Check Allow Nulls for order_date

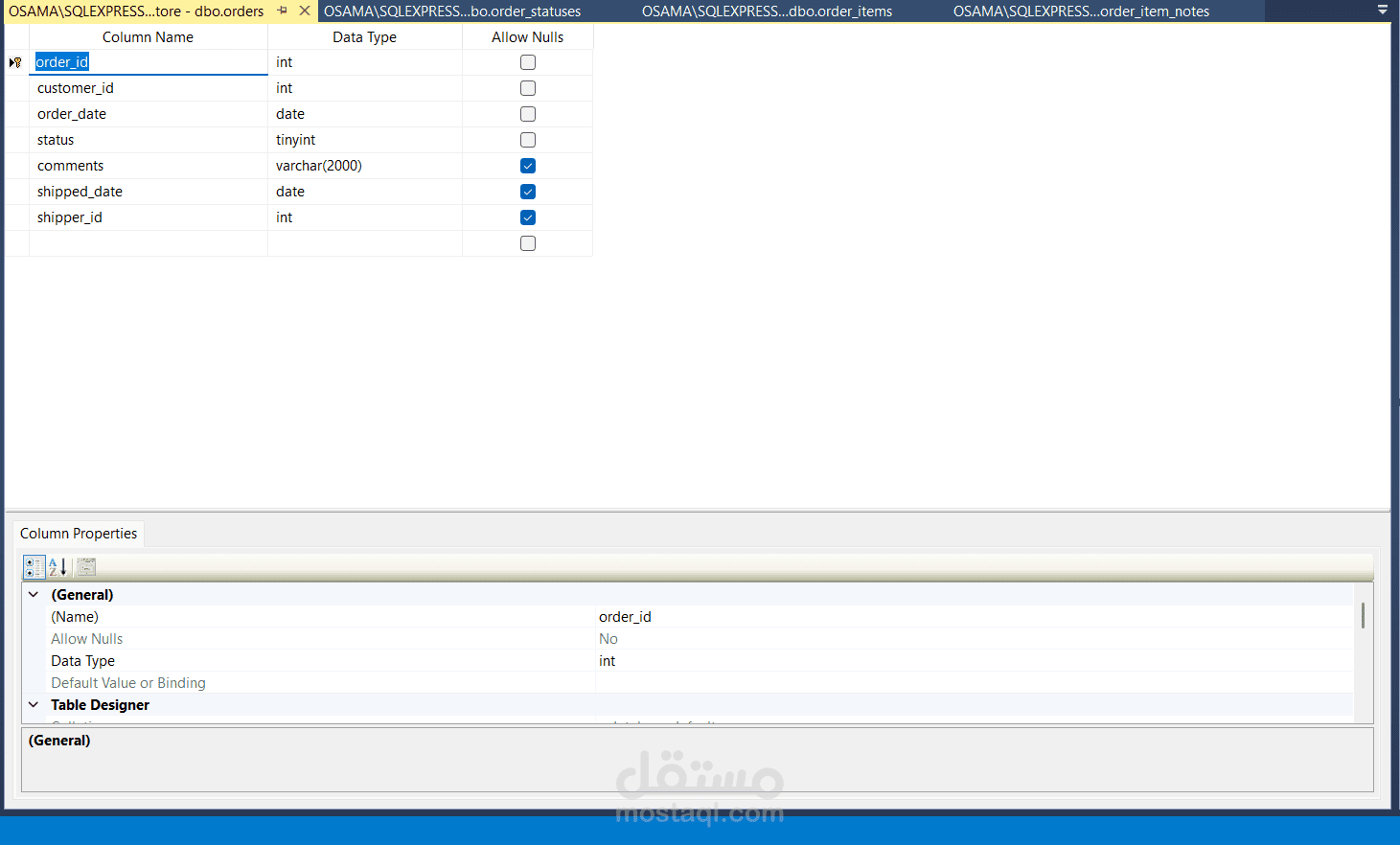[x=528, y=114]
